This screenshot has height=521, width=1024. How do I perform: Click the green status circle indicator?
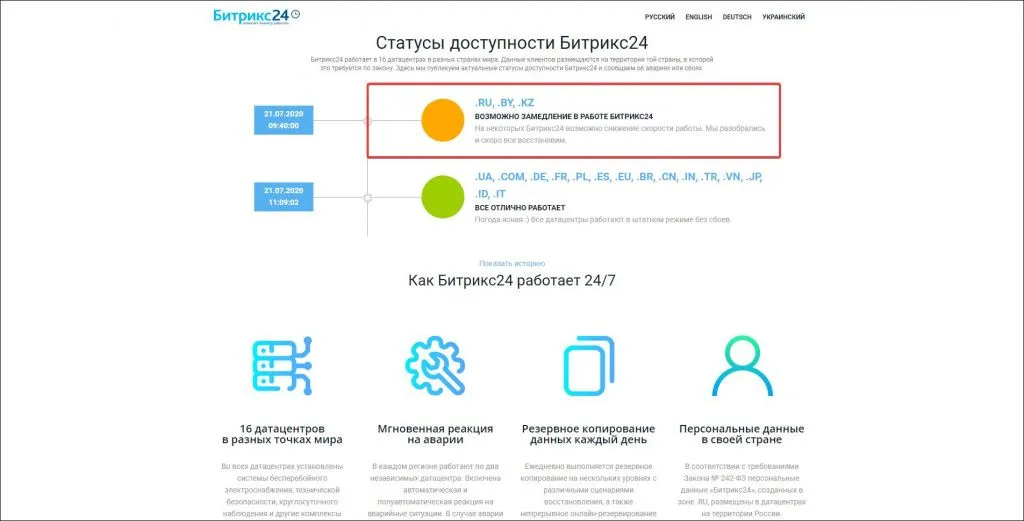[x=440, y=194]
